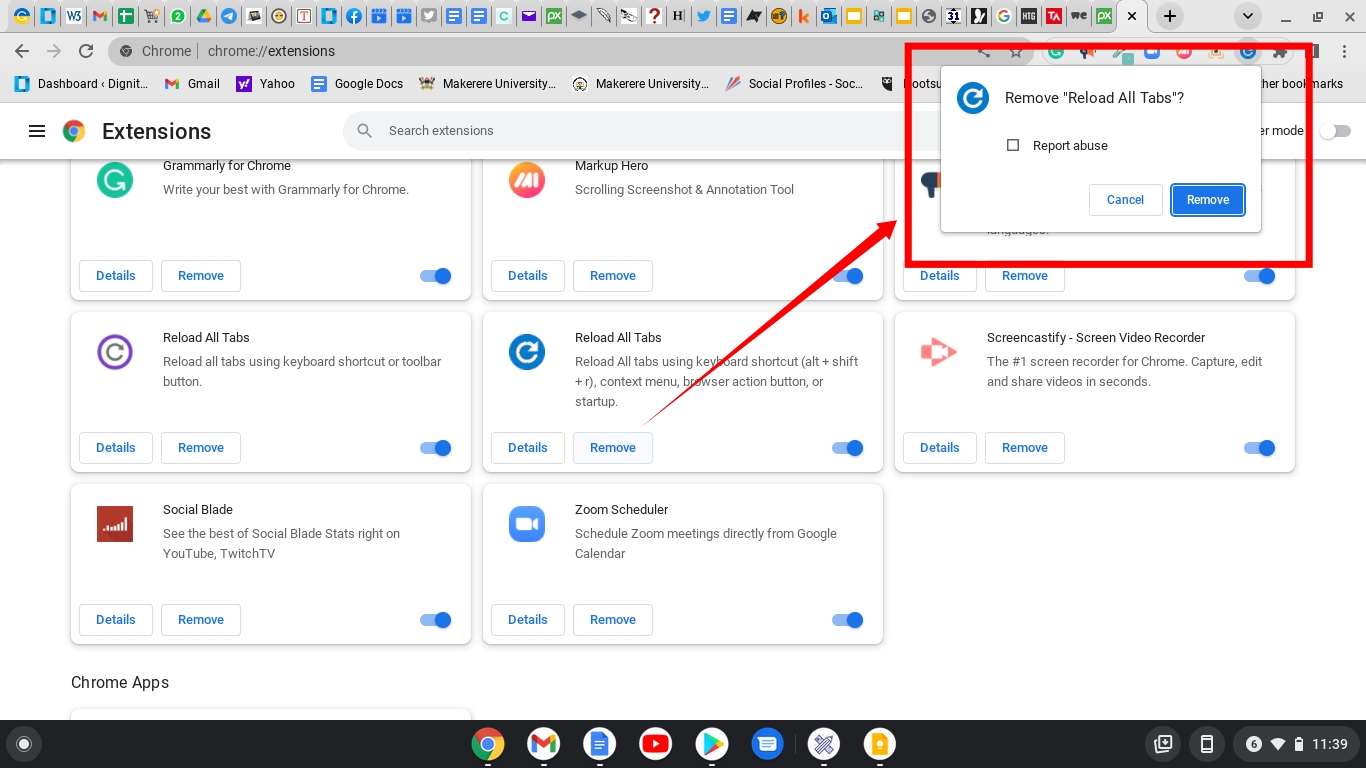Click the Screencastify extension icon
1366x768 pixels.
938,352
